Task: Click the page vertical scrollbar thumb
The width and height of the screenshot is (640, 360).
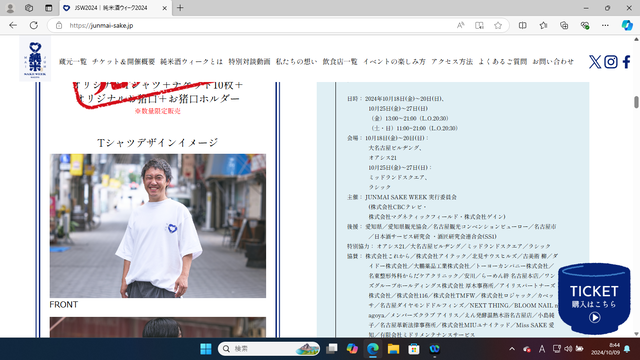Action: point(636,102)
